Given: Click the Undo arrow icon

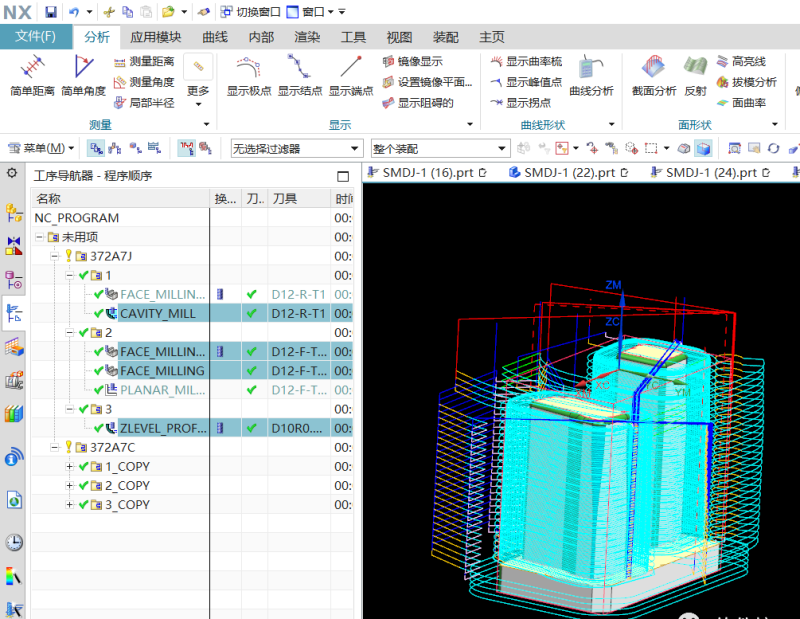Looking at the screenshot, I should pos(74,12).
